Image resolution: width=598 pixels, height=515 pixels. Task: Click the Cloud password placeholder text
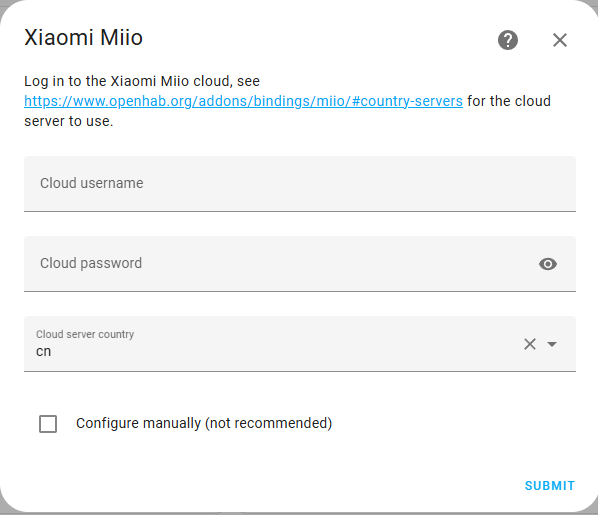(91, 263)
